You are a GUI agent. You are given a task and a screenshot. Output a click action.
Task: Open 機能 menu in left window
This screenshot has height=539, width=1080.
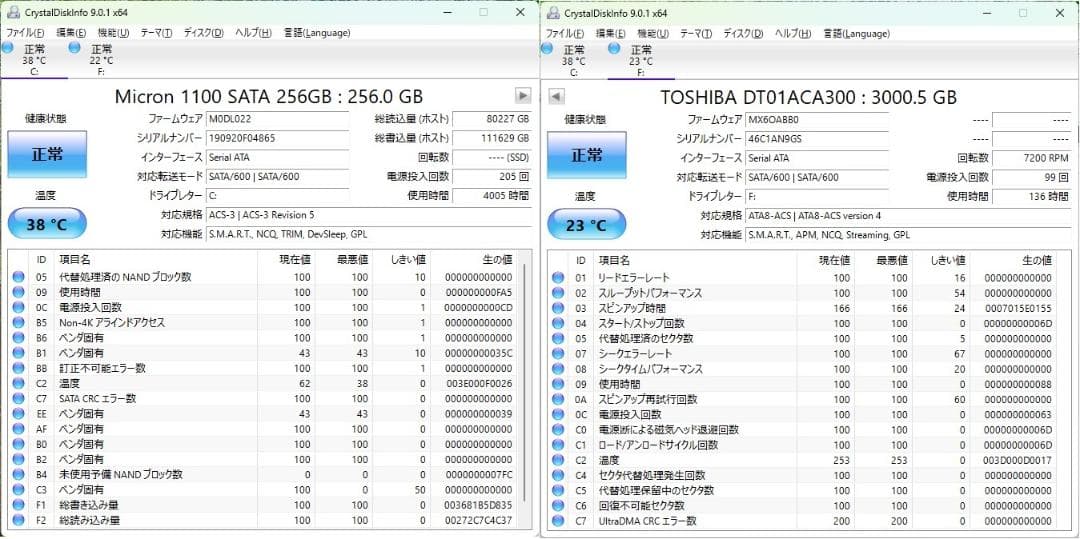[x=113, y=33]
